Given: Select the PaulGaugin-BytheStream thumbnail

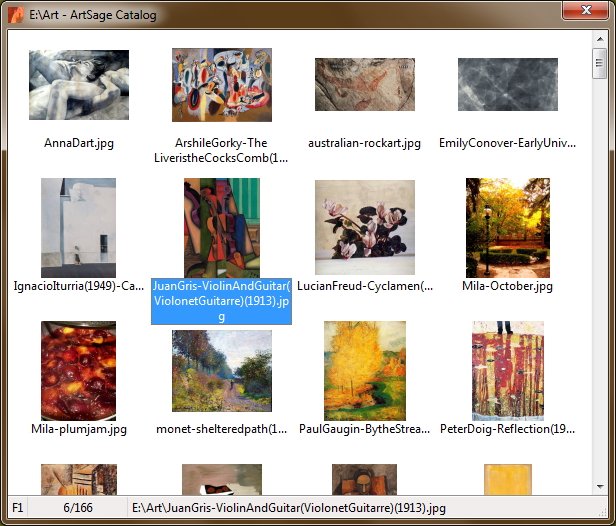Looking at the screenshot, I should coord(365,371).
